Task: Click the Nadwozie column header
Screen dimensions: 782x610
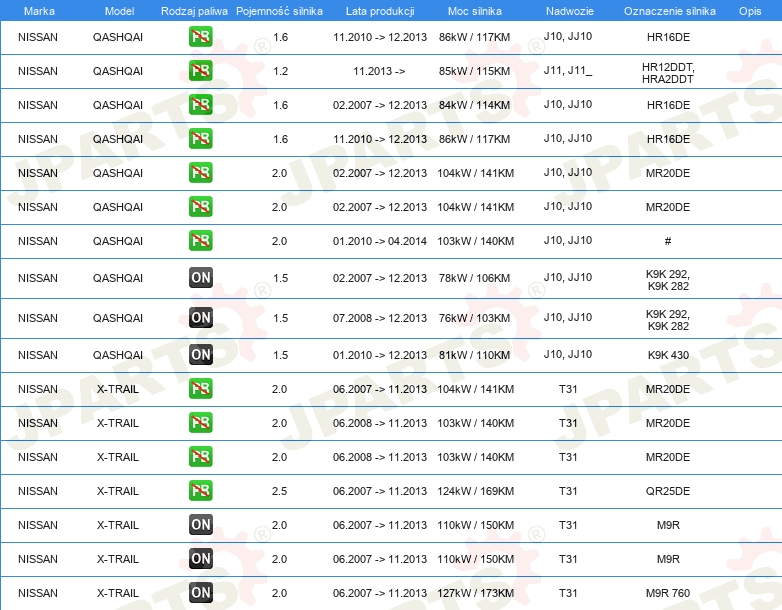Action: (570, 11)
